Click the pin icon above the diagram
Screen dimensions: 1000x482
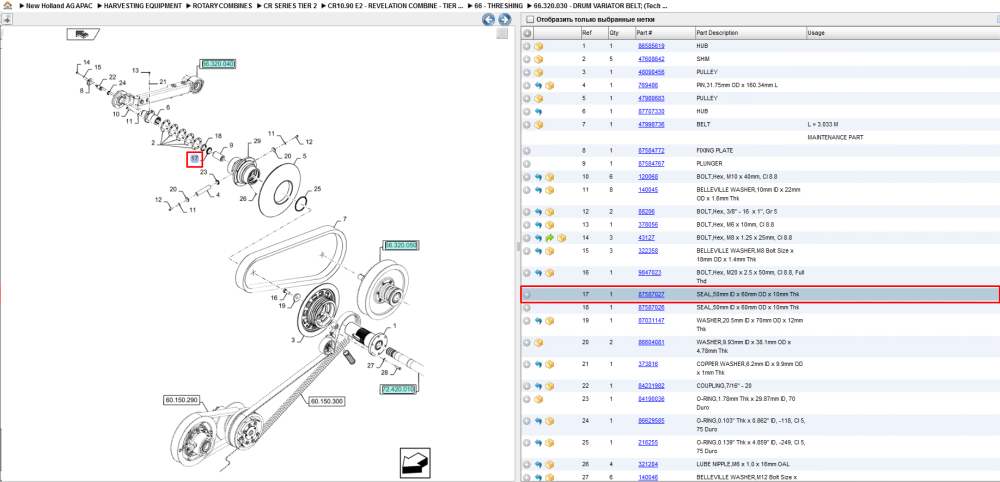tap(7, 20)
